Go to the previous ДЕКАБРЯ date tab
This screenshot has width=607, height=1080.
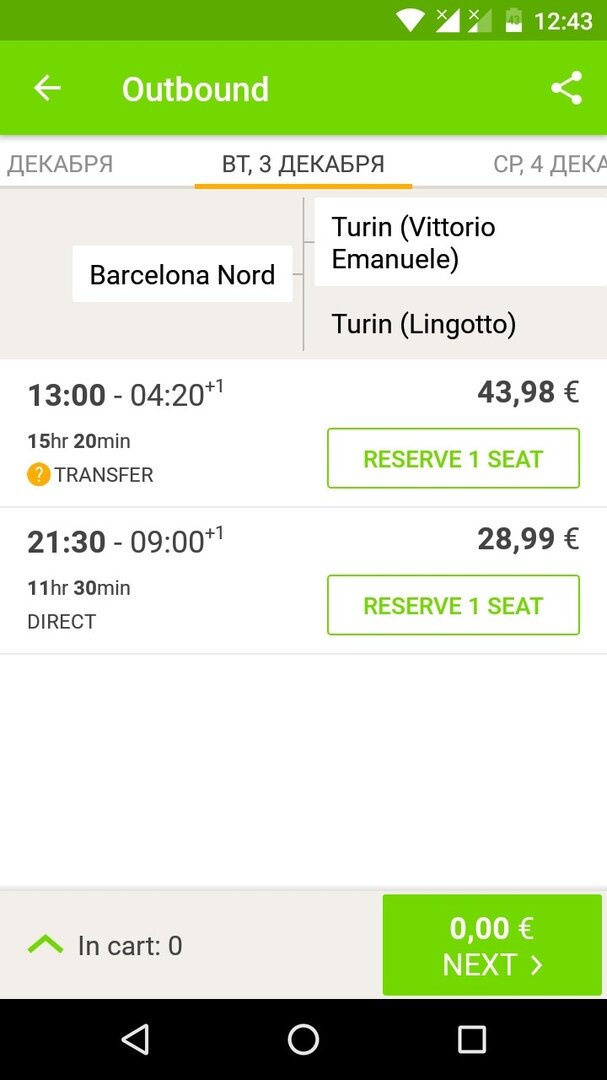coord(60,164)
